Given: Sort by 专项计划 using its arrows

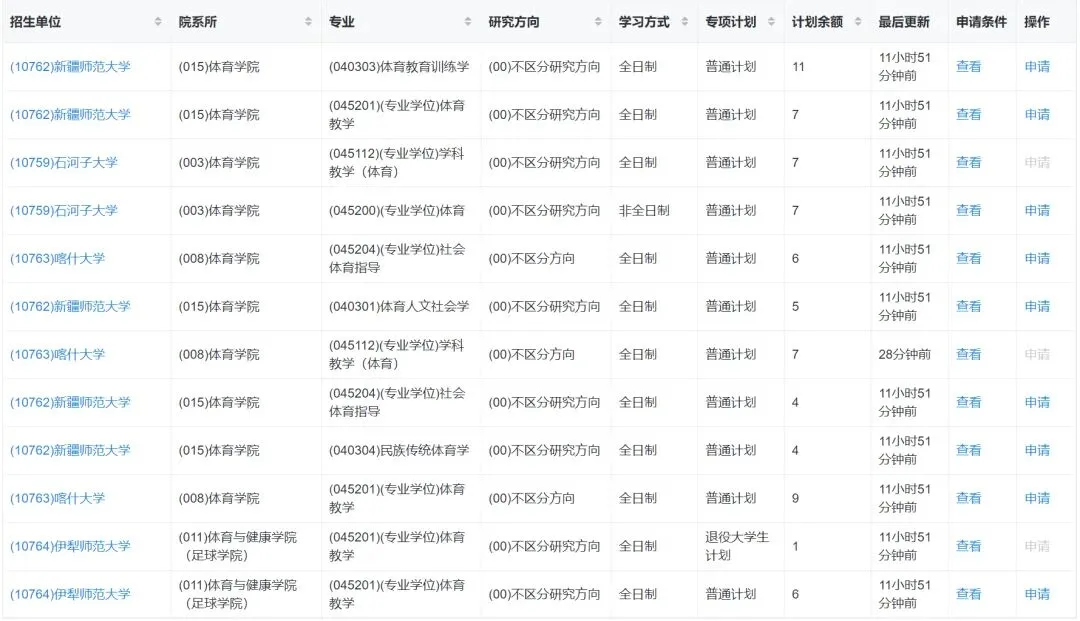Looking at the screenshot, I should [x=771, y=22].
